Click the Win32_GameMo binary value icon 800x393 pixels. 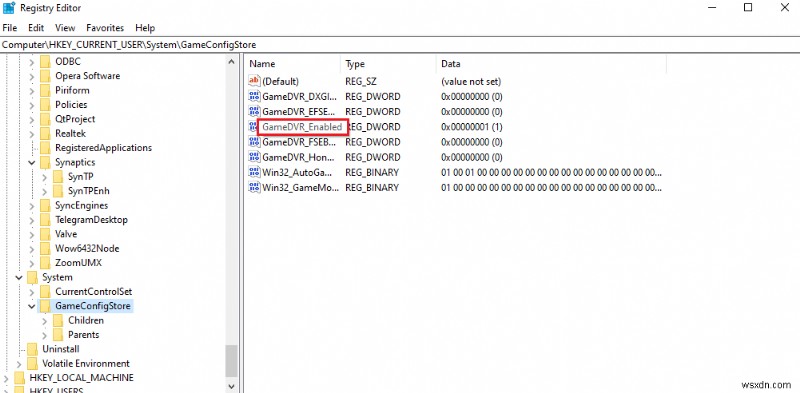254,187
